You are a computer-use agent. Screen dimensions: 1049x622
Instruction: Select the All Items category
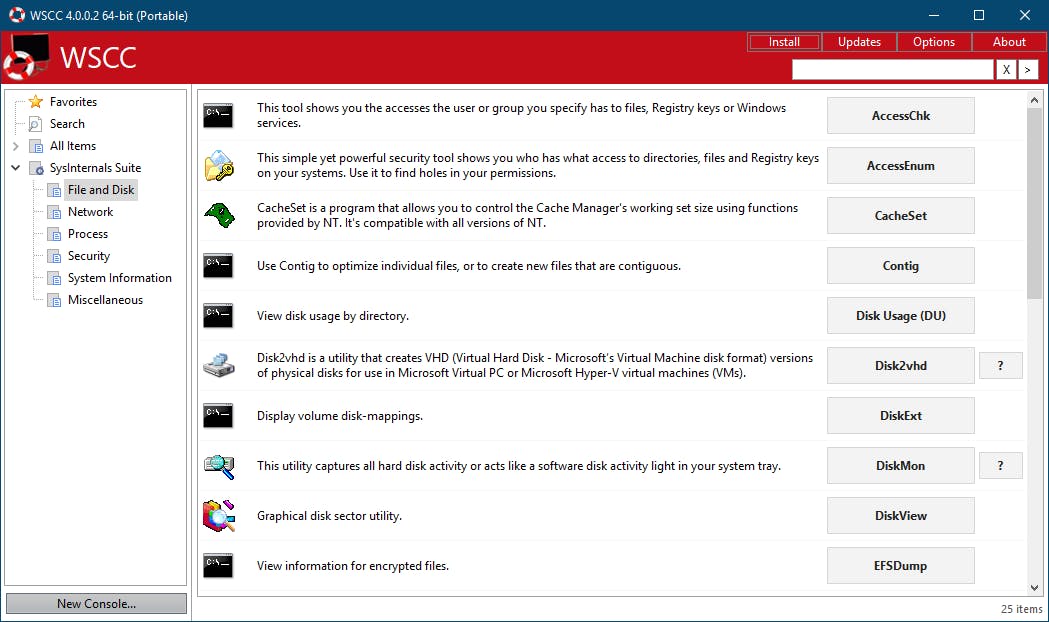pos(72,146)
